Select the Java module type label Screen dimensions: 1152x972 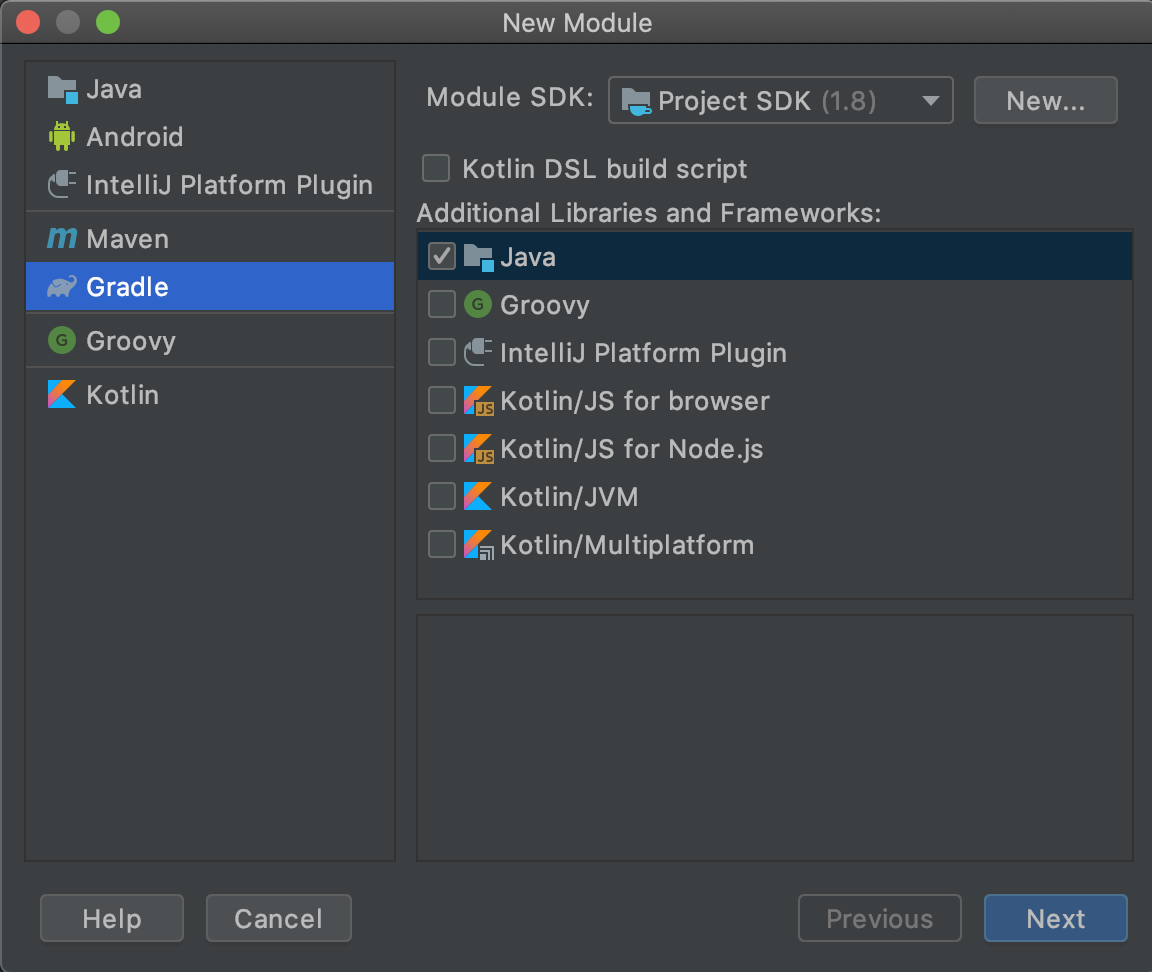114,90
